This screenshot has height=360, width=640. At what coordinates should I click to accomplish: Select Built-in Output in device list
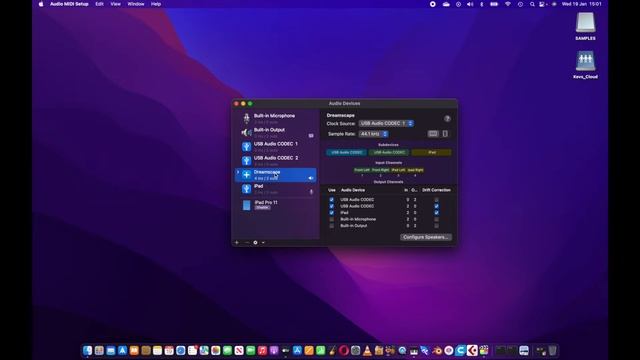click(x=276, y=132)
